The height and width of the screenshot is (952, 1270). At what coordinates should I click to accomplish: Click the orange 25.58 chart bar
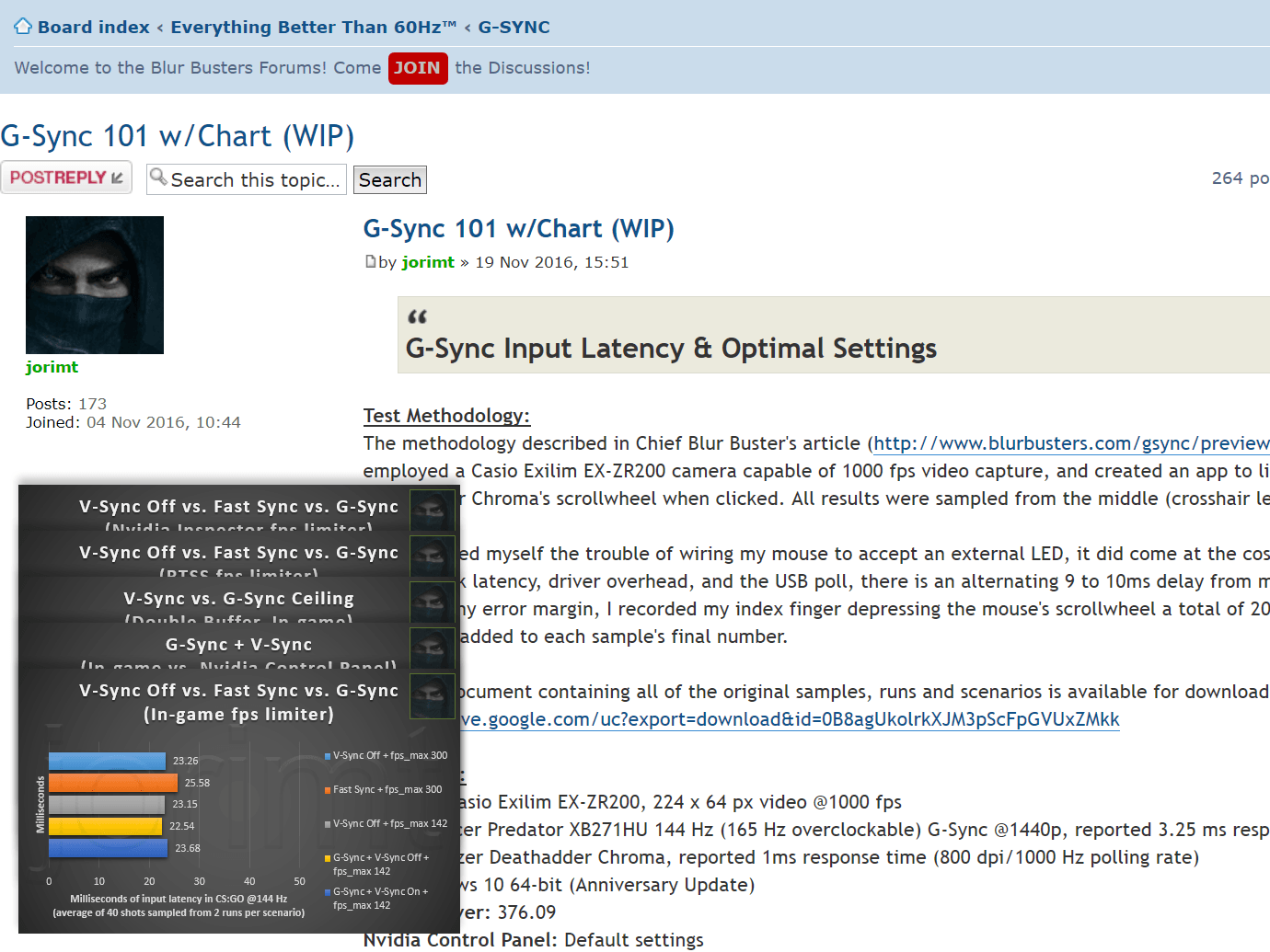coord(113,783)
